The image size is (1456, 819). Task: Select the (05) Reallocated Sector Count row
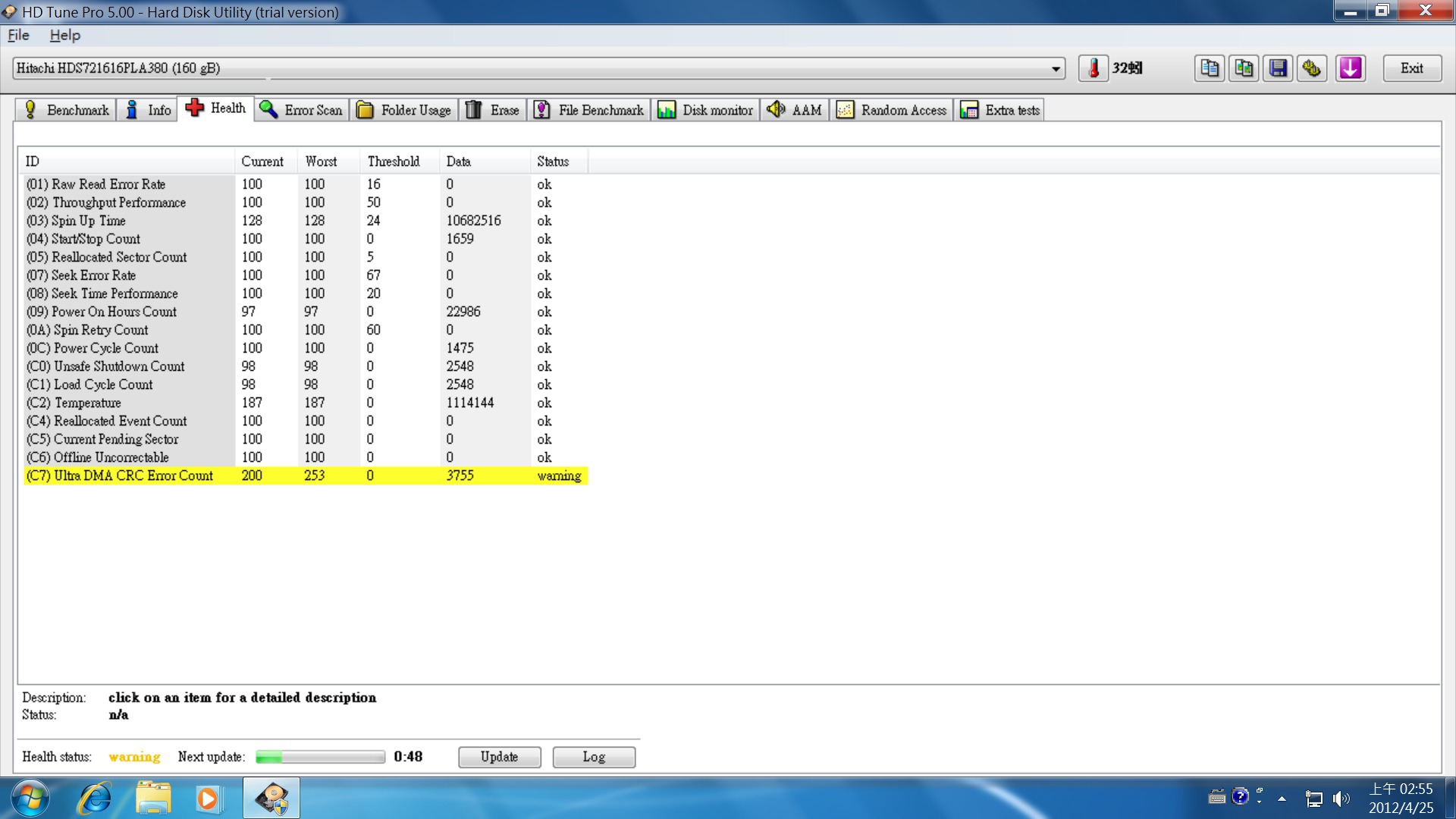[306, 257]
